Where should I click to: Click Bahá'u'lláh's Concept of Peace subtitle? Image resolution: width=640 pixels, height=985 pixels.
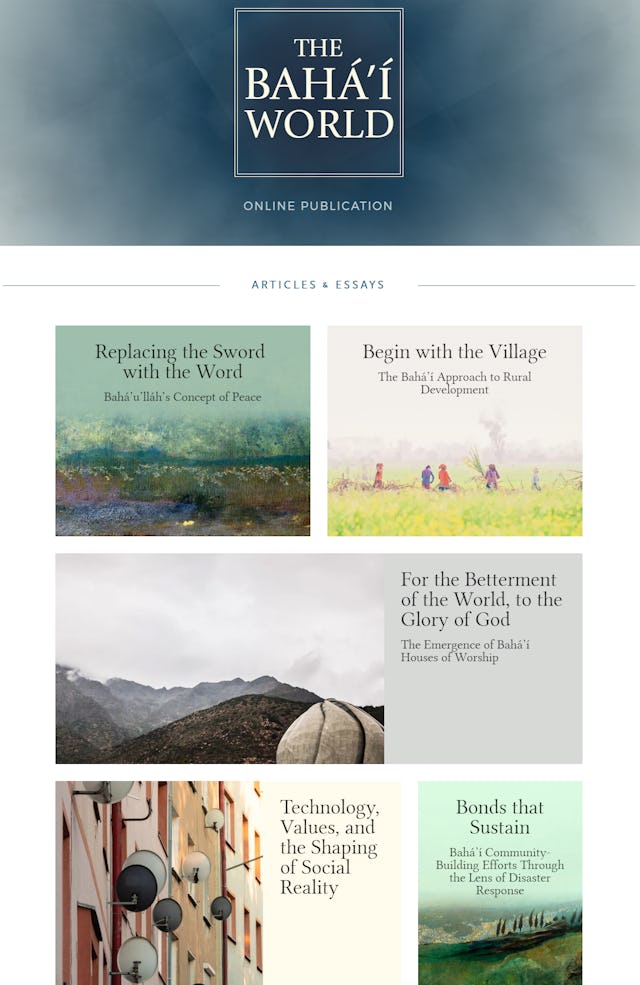click(x=183, y=397)
